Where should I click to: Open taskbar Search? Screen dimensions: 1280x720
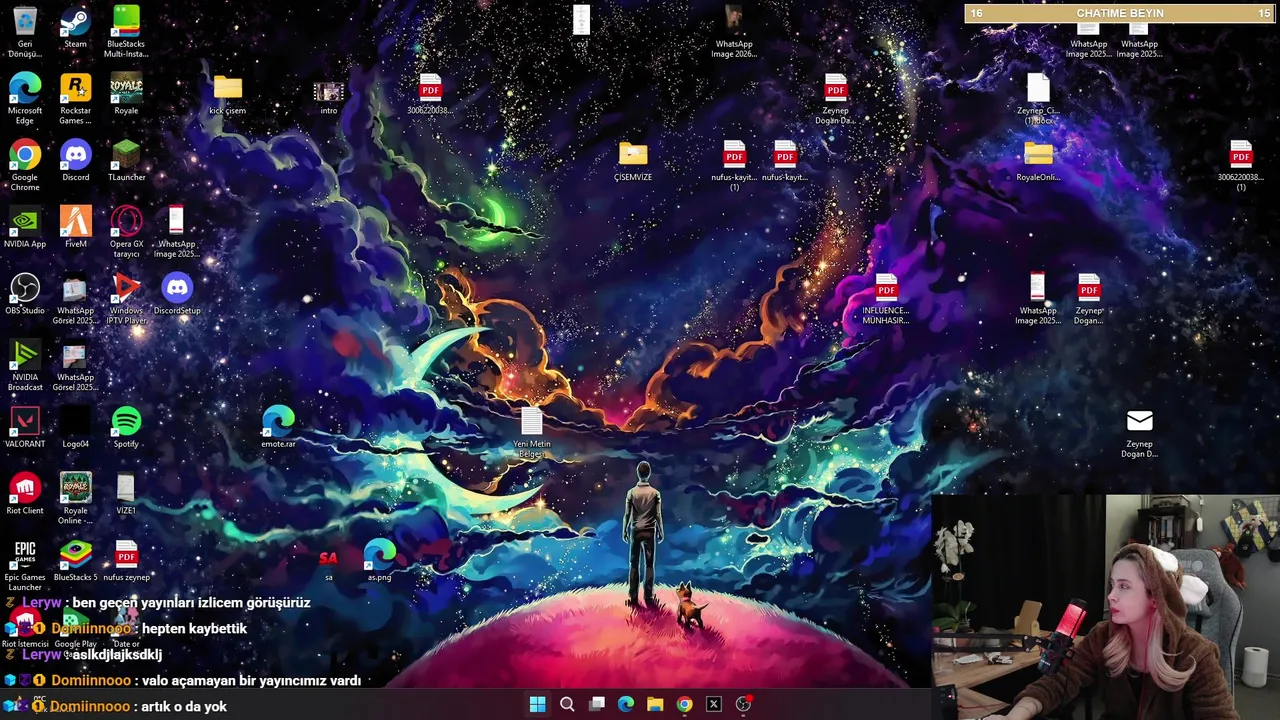[567, 704]
